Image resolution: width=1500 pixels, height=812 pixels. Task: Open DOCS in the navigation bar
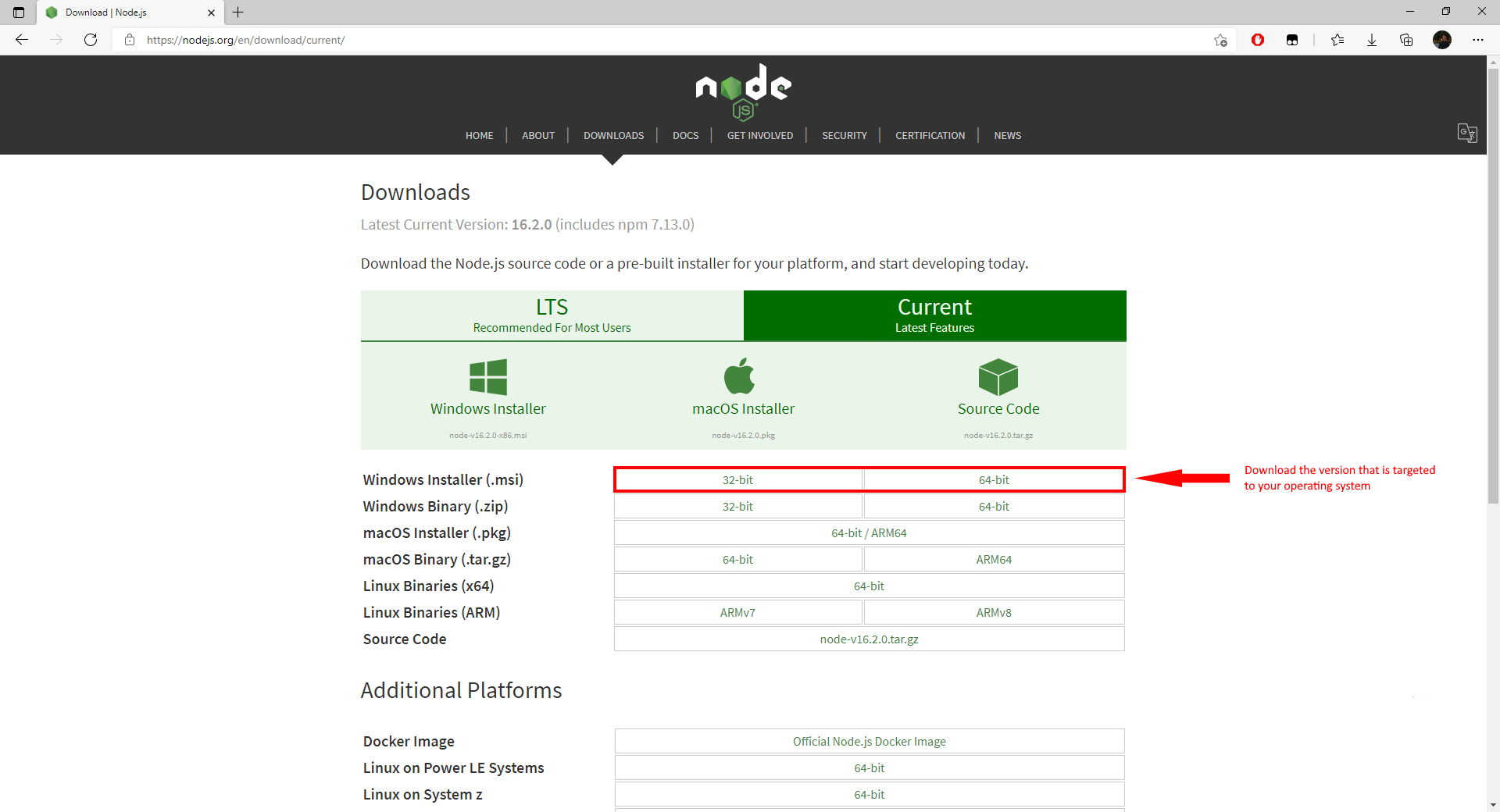click(686, 135)
